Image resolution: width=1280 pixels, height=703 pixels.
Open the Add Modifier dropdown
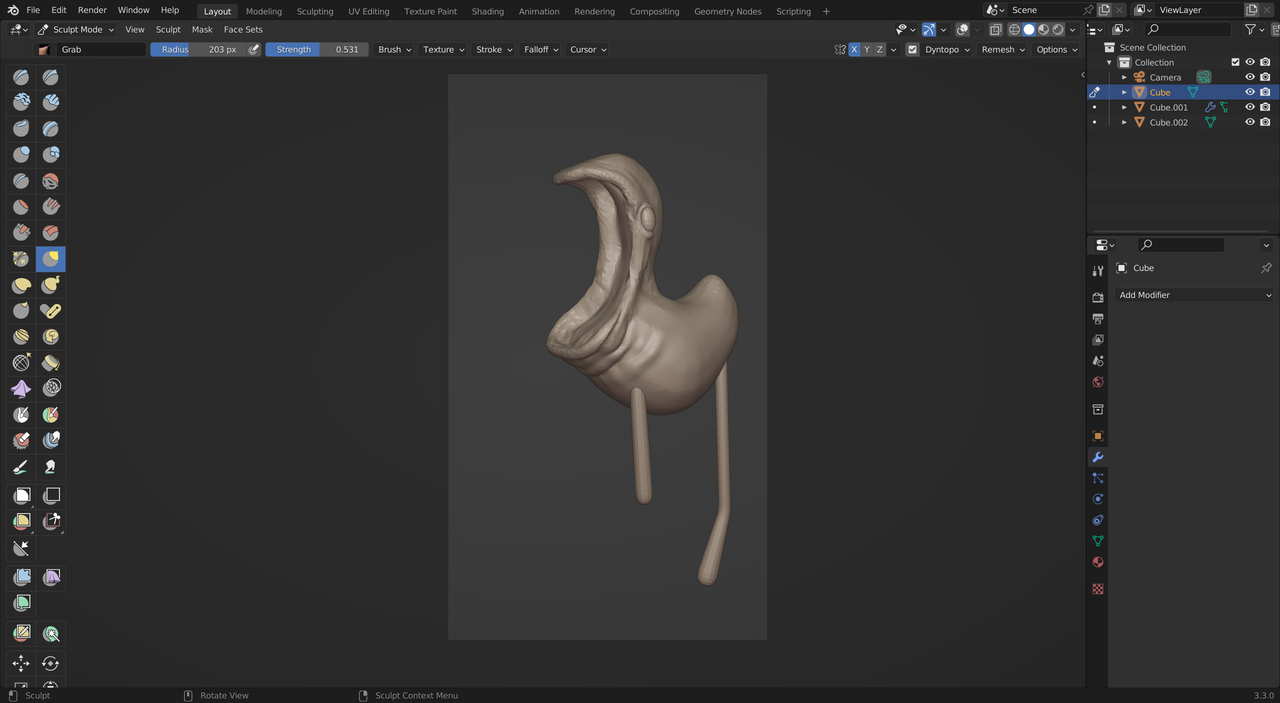1194,295
